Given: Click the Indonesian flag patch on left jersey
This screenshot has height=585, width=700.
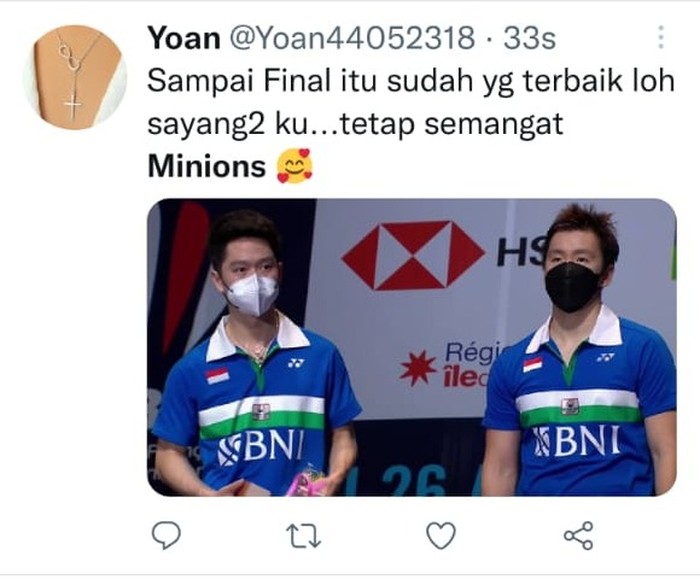Looking at the screenshot, I should [217, 376].
